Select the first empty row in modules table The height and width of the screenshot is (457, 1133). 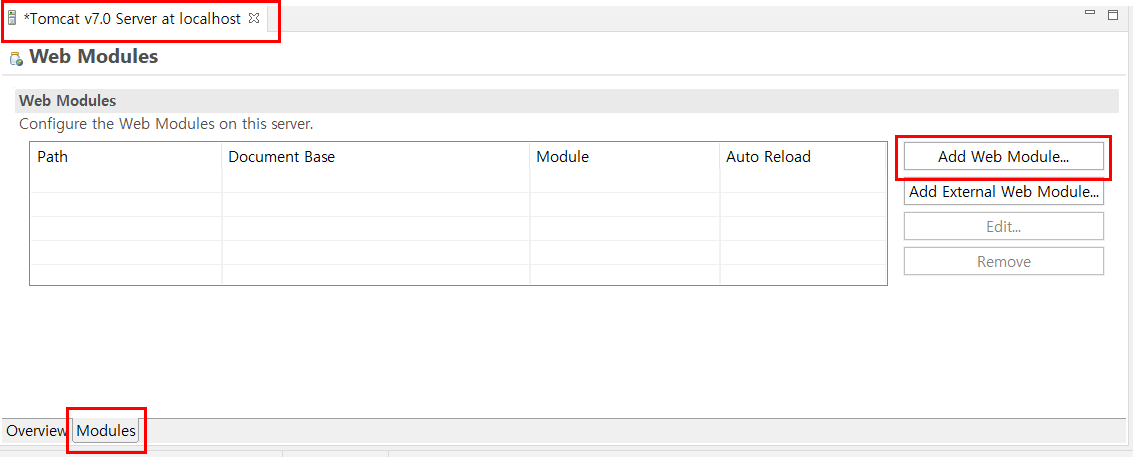point(458,181)
